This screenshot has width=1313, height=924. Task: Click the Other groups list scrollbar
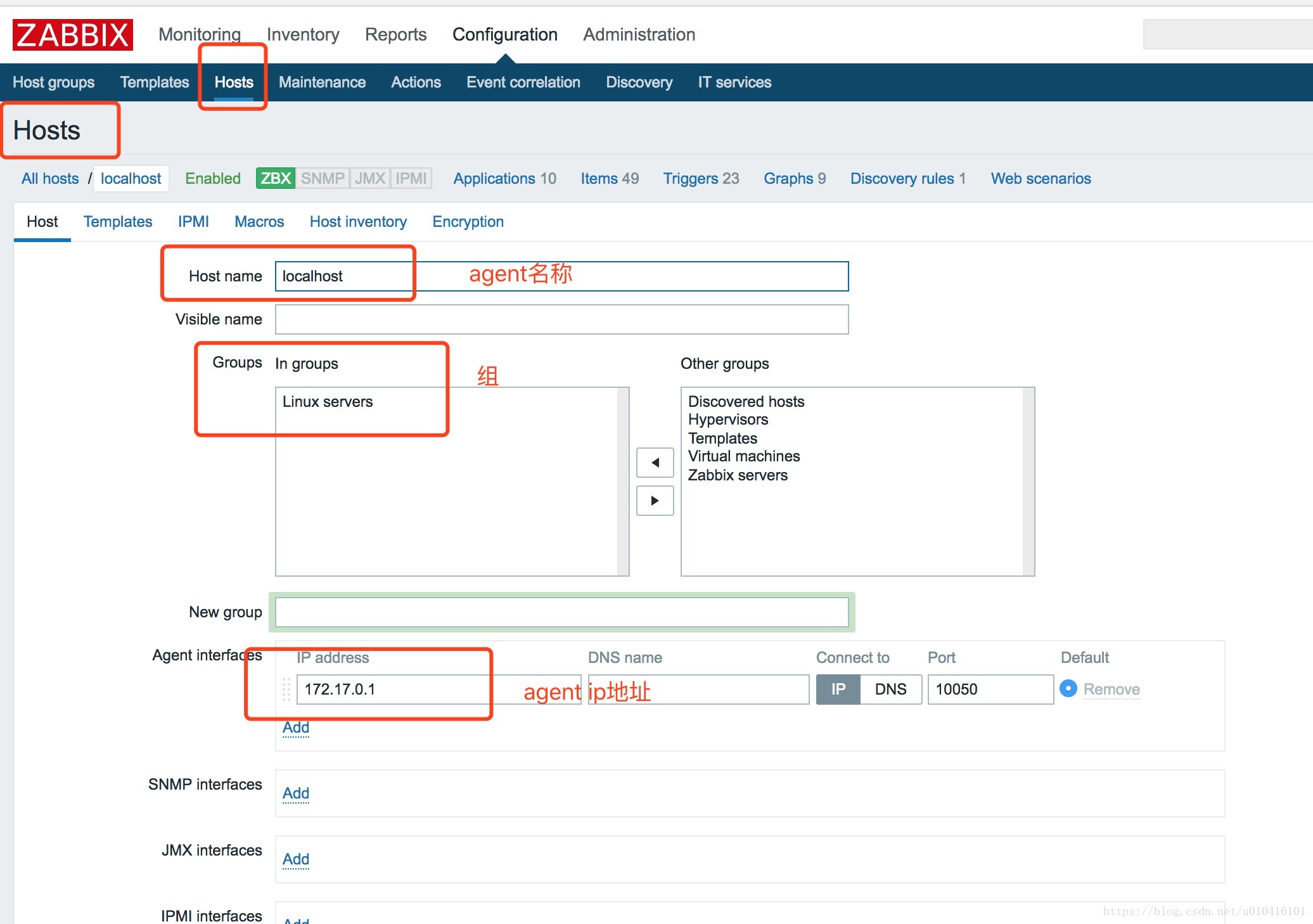(1028, 482)
